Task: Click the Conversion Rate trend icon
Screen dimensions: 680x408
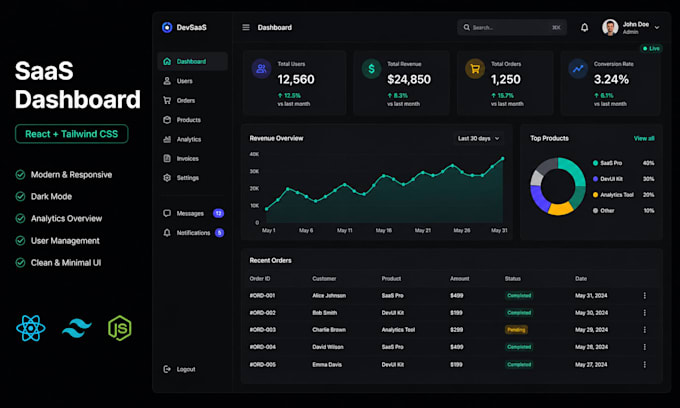Action: click(578, 69)
